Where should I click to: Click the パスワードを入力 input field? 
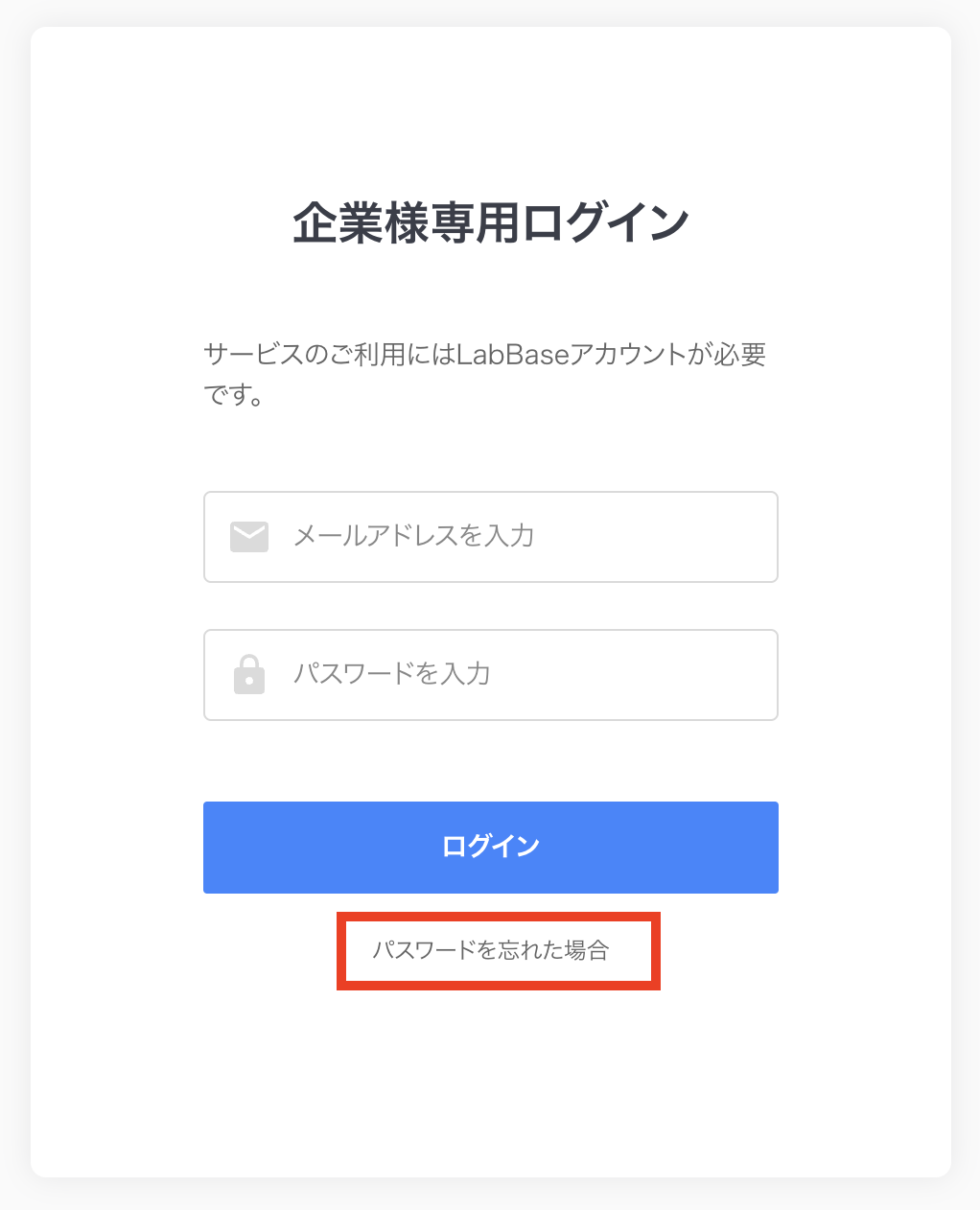tap(490, 674)
